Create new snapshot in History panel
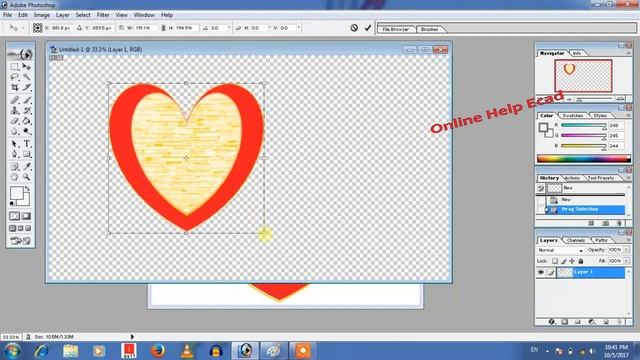This screenshot has height=360, width=640. [605, 223]
